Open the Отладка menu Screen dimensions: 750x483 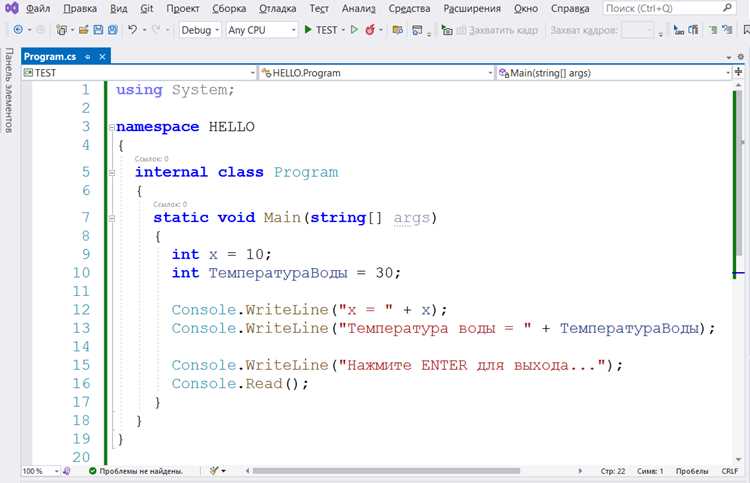pos(277,8)
